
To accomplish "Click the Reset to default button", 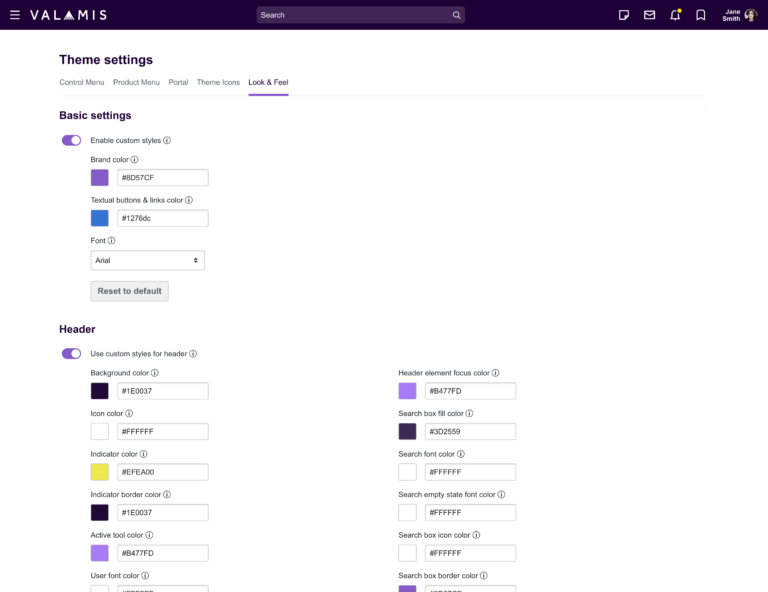I will pos(129,291).
